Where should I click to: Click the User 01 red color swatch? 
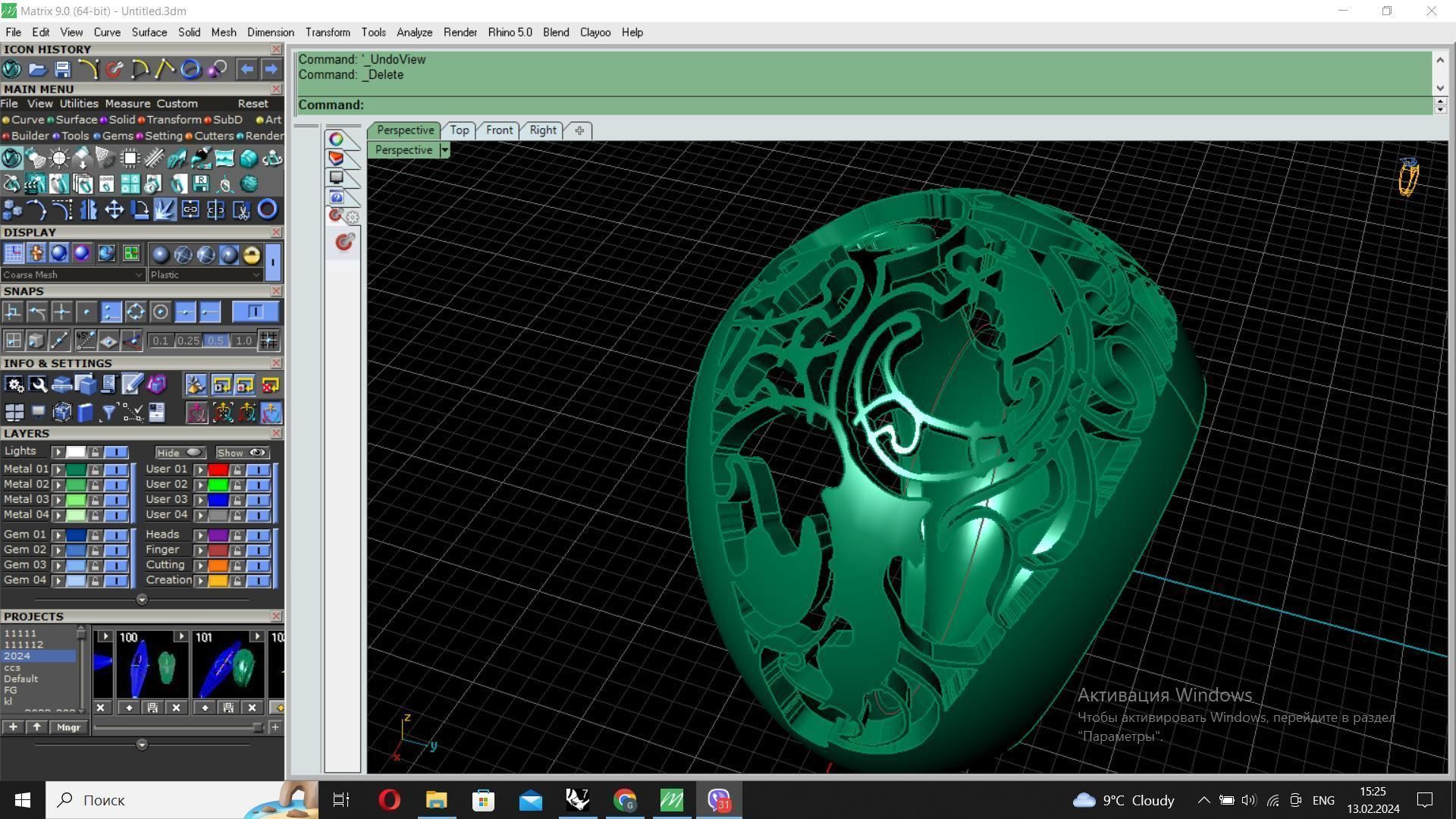pyautogui.click(x=218, y=469)
